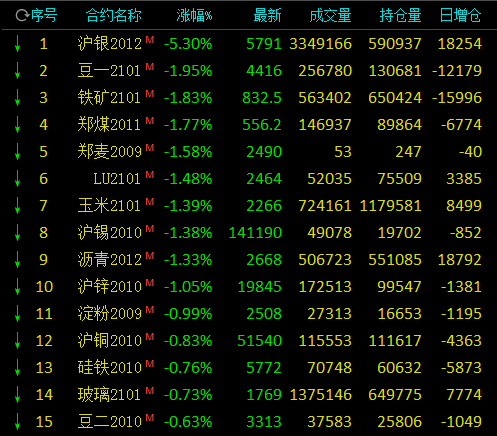This screenshot has height=436, width=497.
Task: Select contract 沪锡2010
Action: pos(110,233)
